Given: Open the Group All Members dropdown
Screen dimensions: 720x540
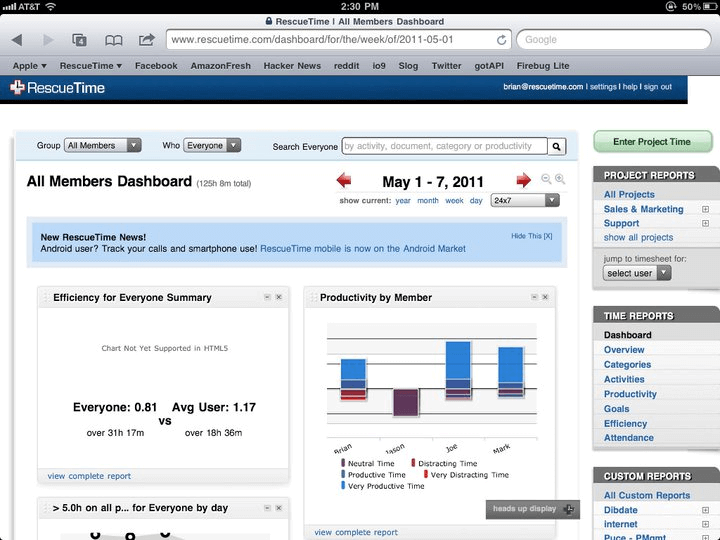Looking at the screenshot, I should (x=103, y=146).
